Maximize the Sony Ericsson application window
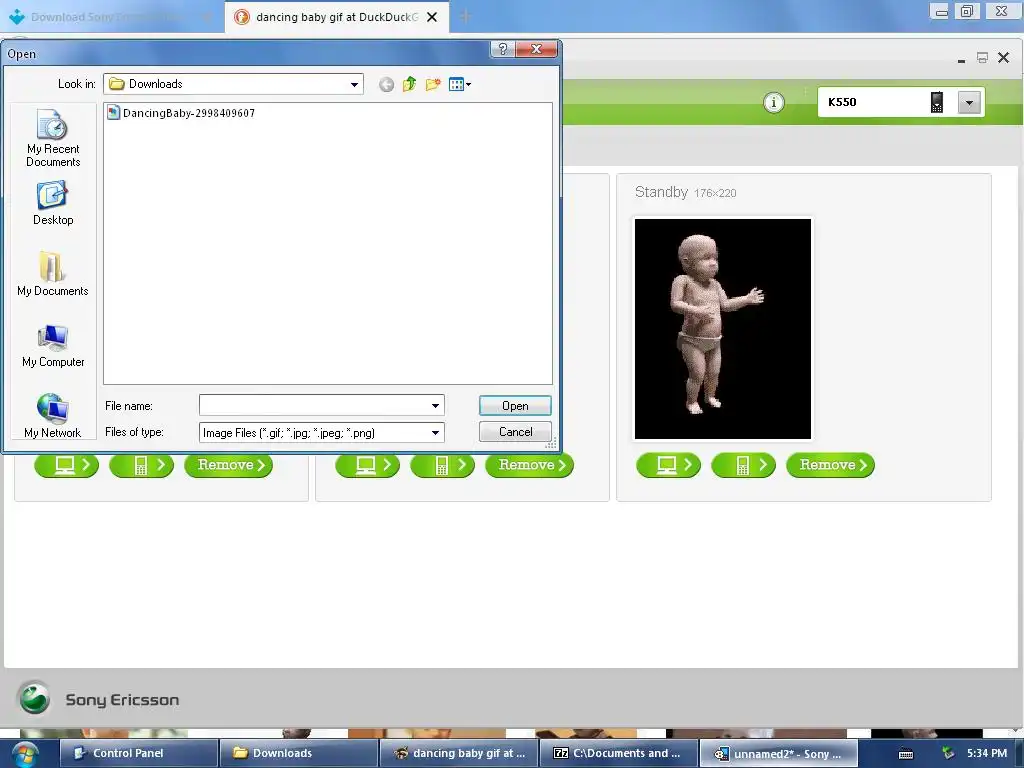The image size is (1024, 768). pos(982,58)
